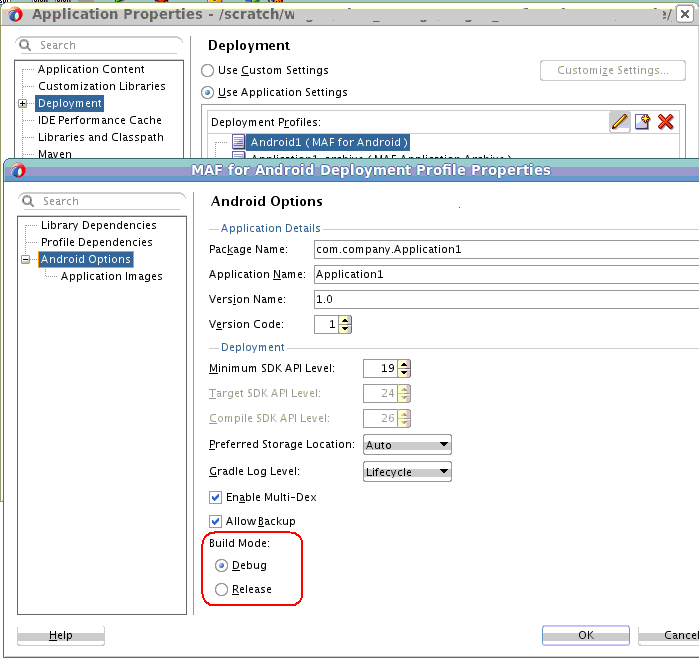Open Preferred Storage Location dropdown
The image size is (699, 658).
pos(407,445)
